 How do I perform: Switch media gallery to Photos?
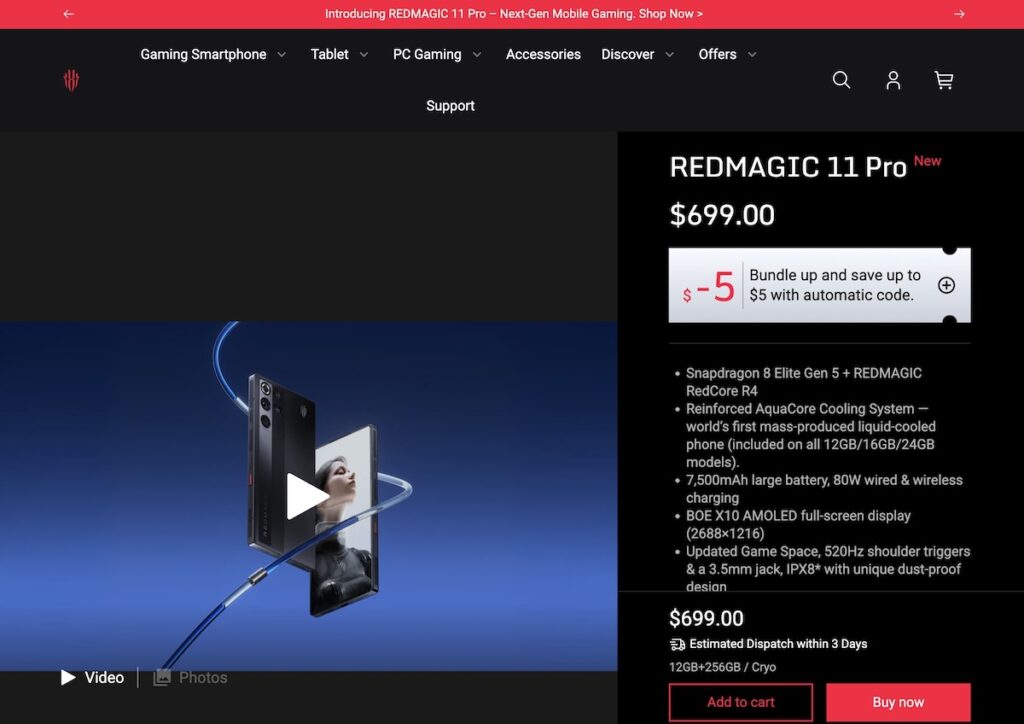click(191, 677)
